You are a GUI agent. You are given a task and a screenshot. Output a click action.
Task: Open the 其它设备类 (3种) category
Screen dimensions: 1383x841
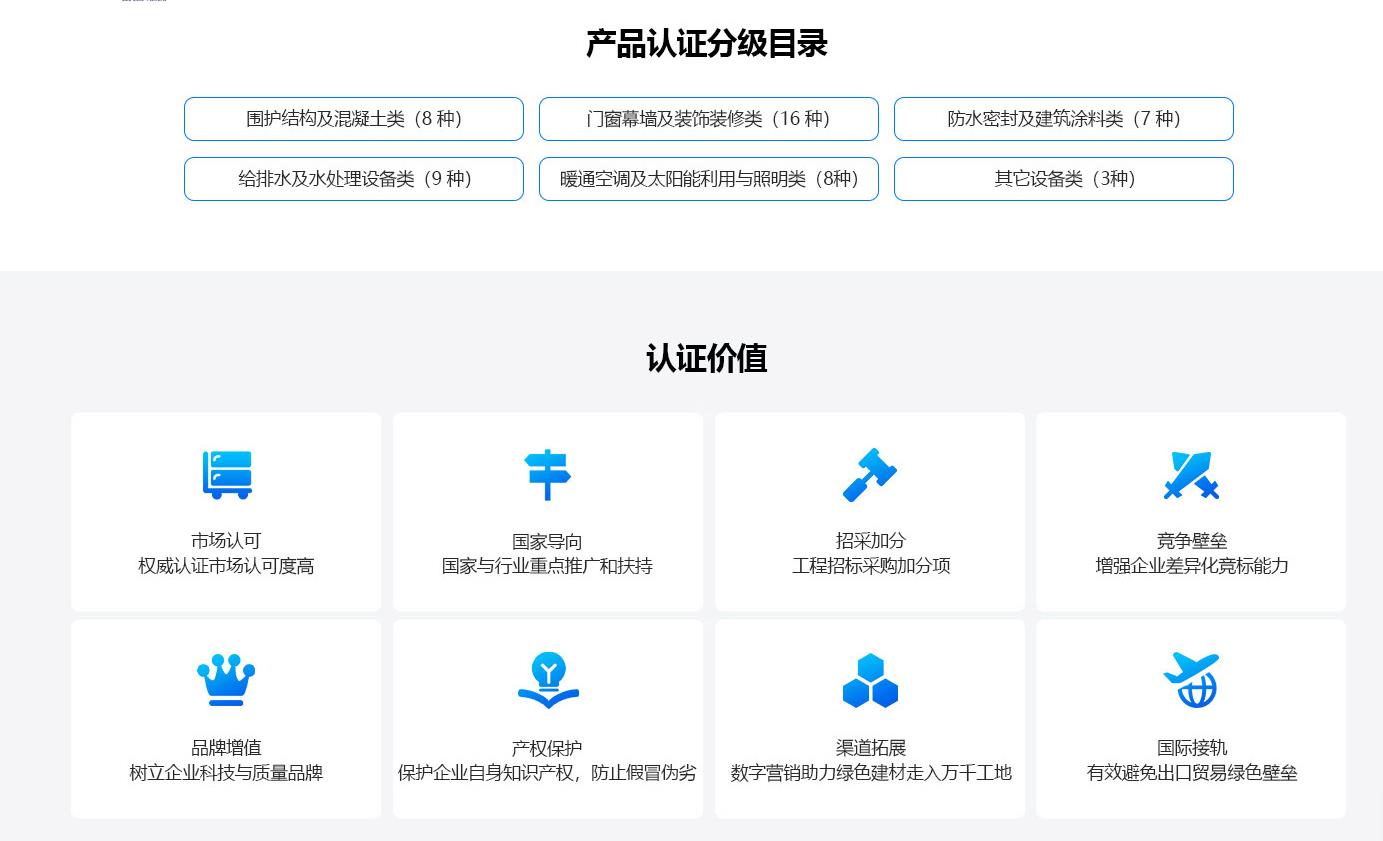click(x=1064, y=179)
